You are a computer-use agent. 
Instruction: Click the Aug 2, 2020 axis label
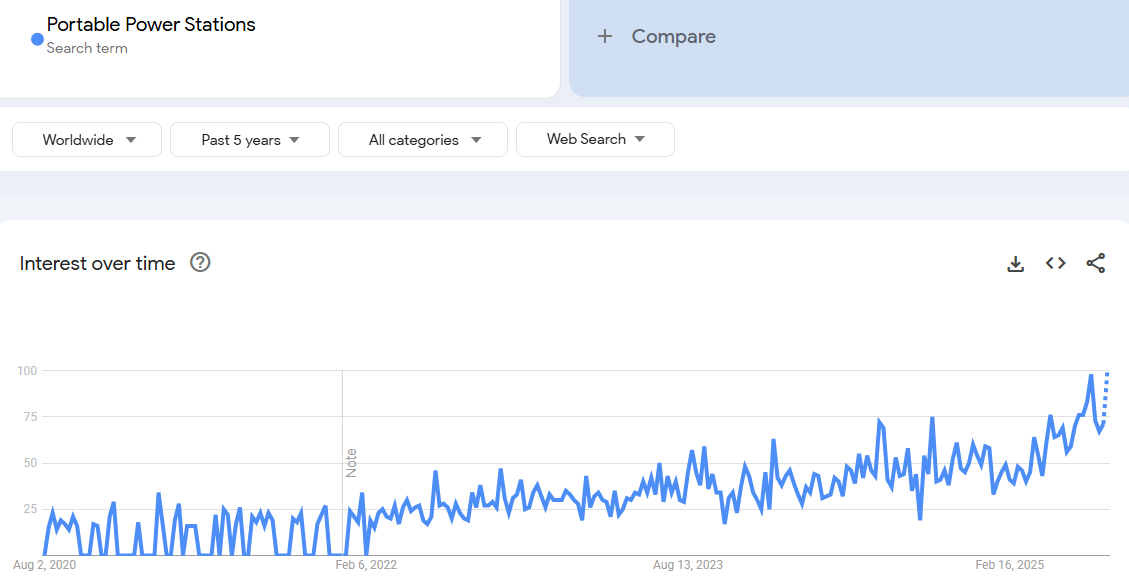tap(44, 565)
